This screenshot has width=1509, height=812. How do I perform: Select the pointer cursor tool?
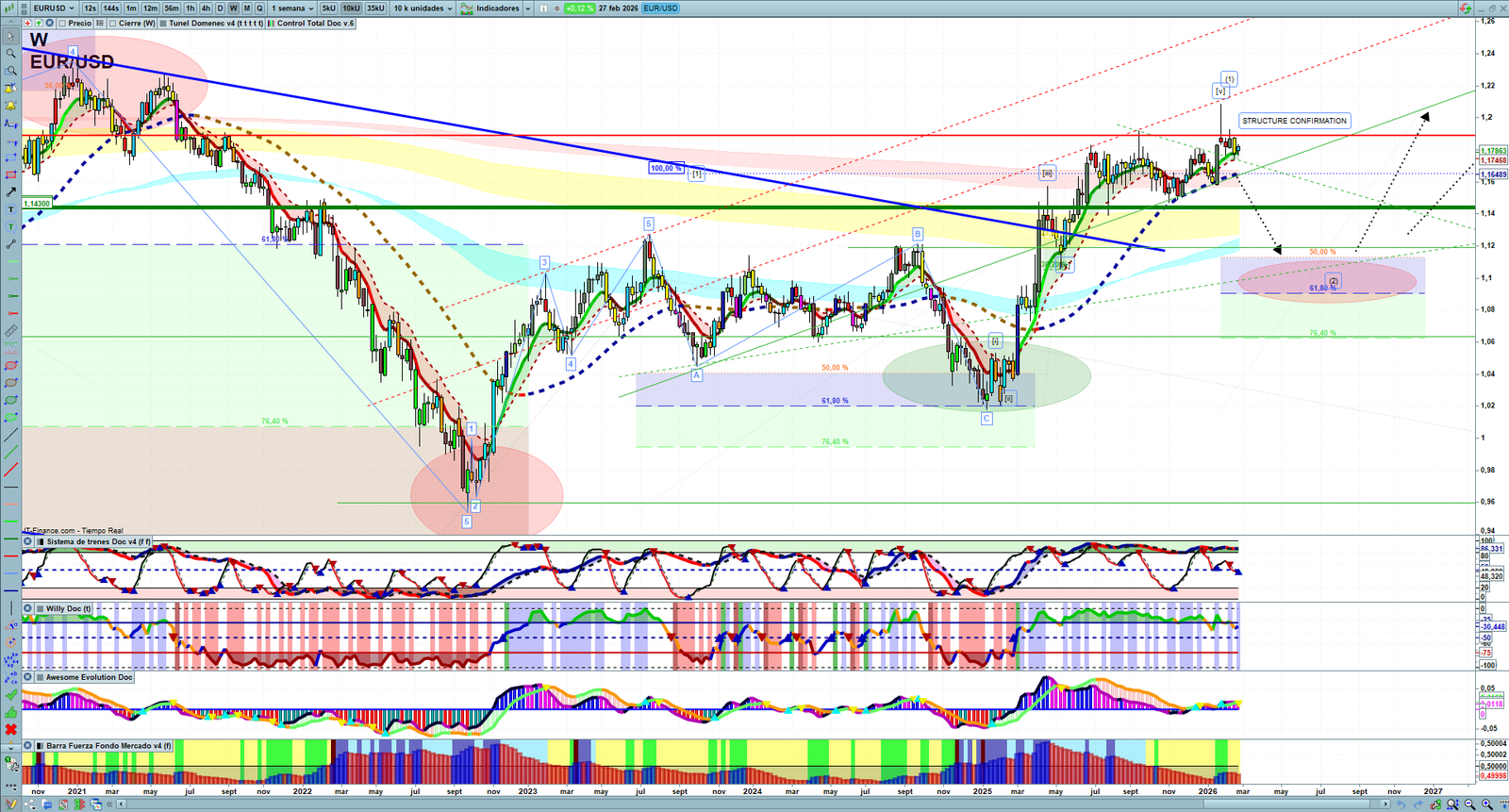10,37
